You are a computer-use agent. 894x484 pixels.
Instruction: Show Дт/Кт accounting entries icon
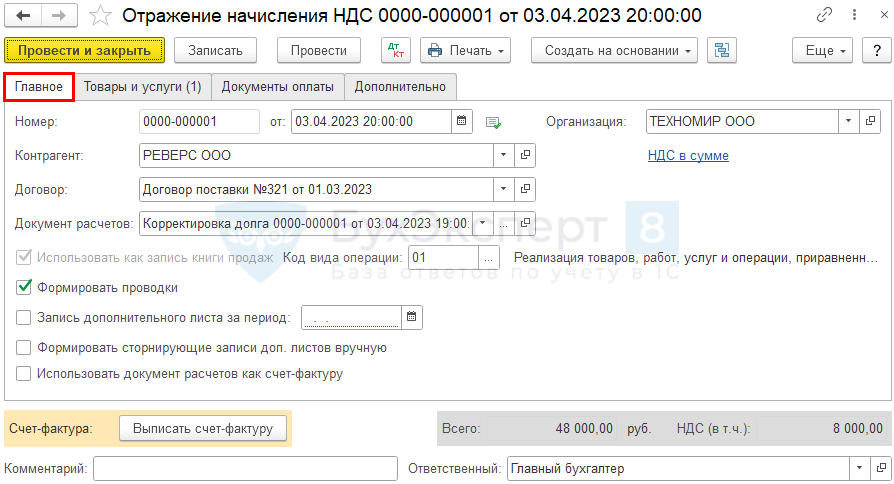(x=396, y=50)
